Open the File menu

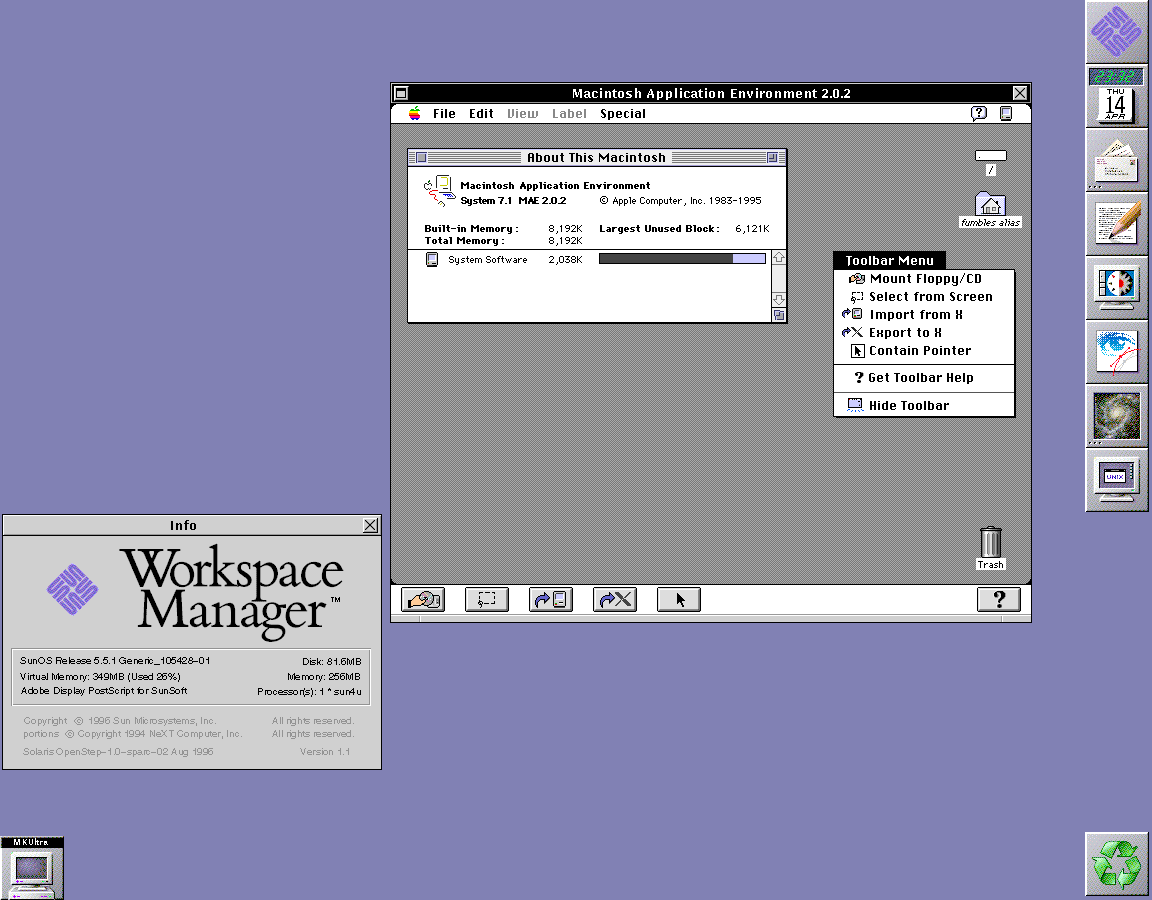click(444, 113)
